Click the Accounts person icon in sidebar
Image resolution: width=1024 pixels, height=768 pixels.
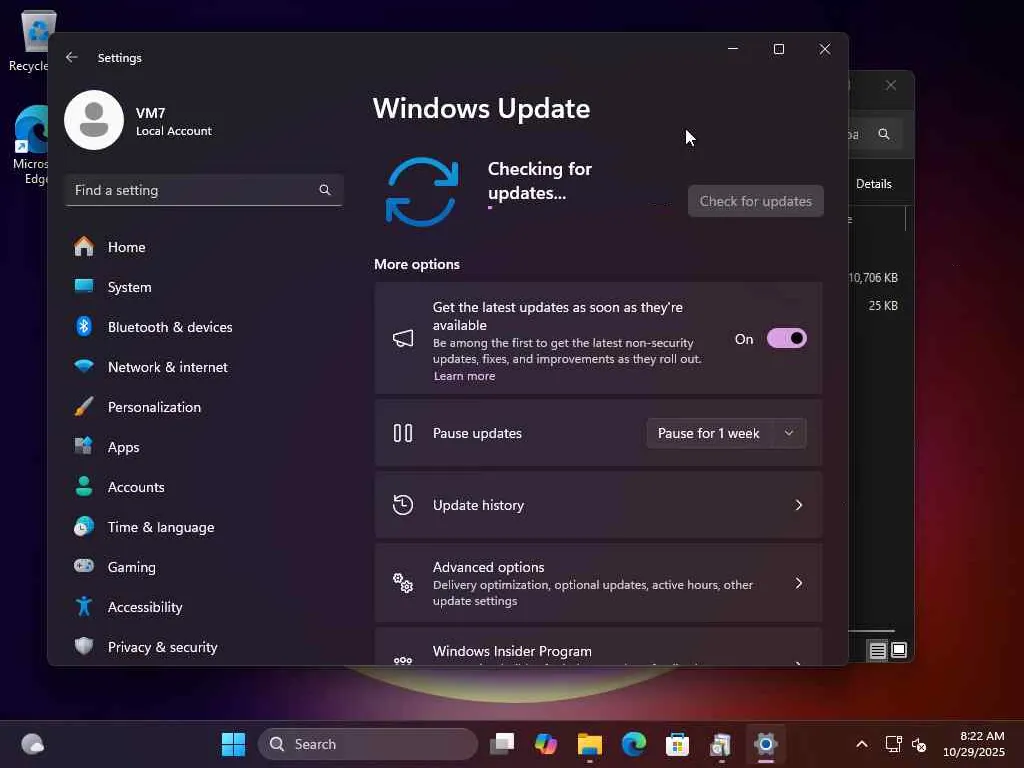coord(84,487)
